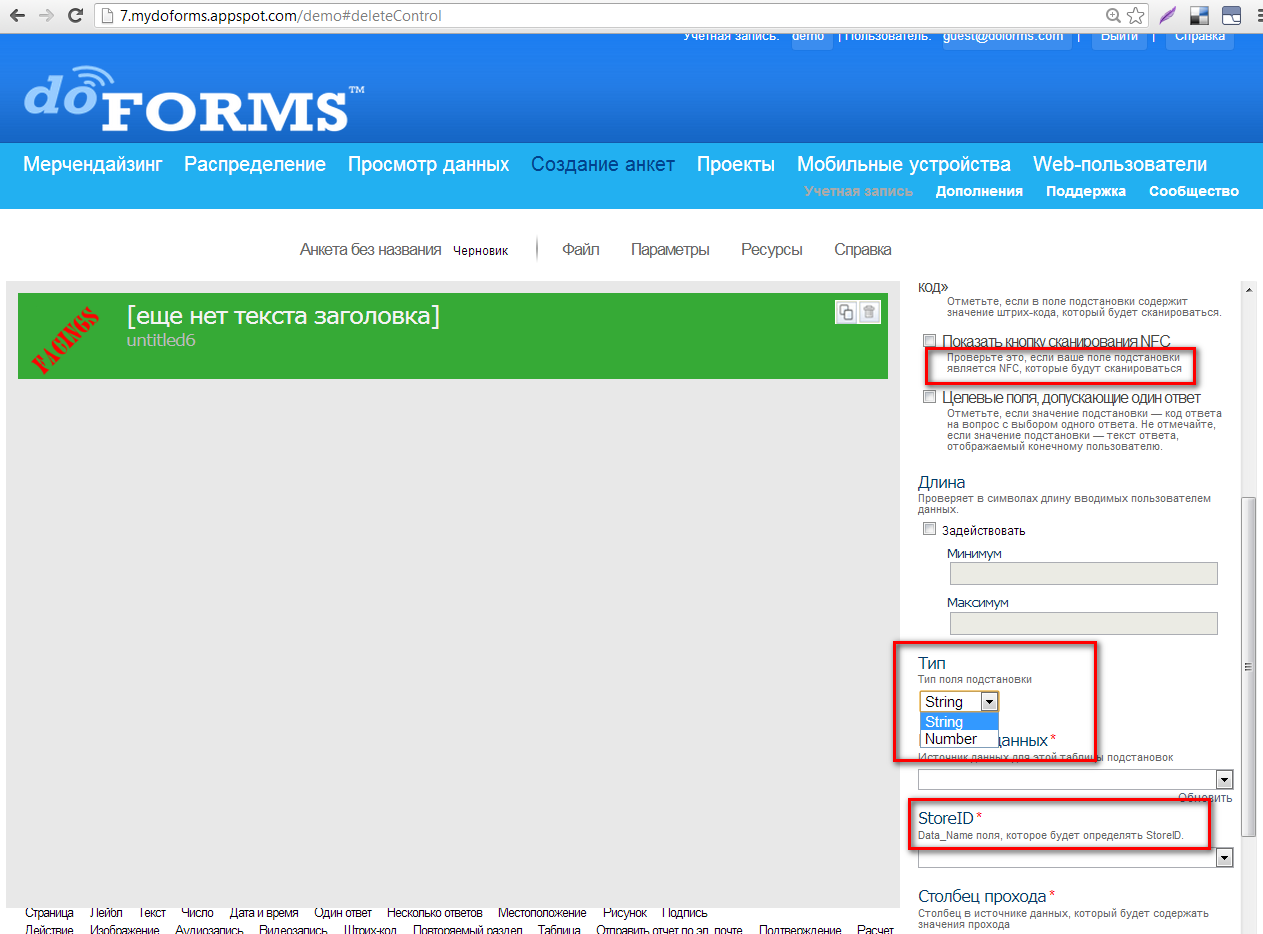Check the 'Целевые поля, допускающие один ответ' box
The width and height of the screenshot is (1263, 934).
(930, 397)
